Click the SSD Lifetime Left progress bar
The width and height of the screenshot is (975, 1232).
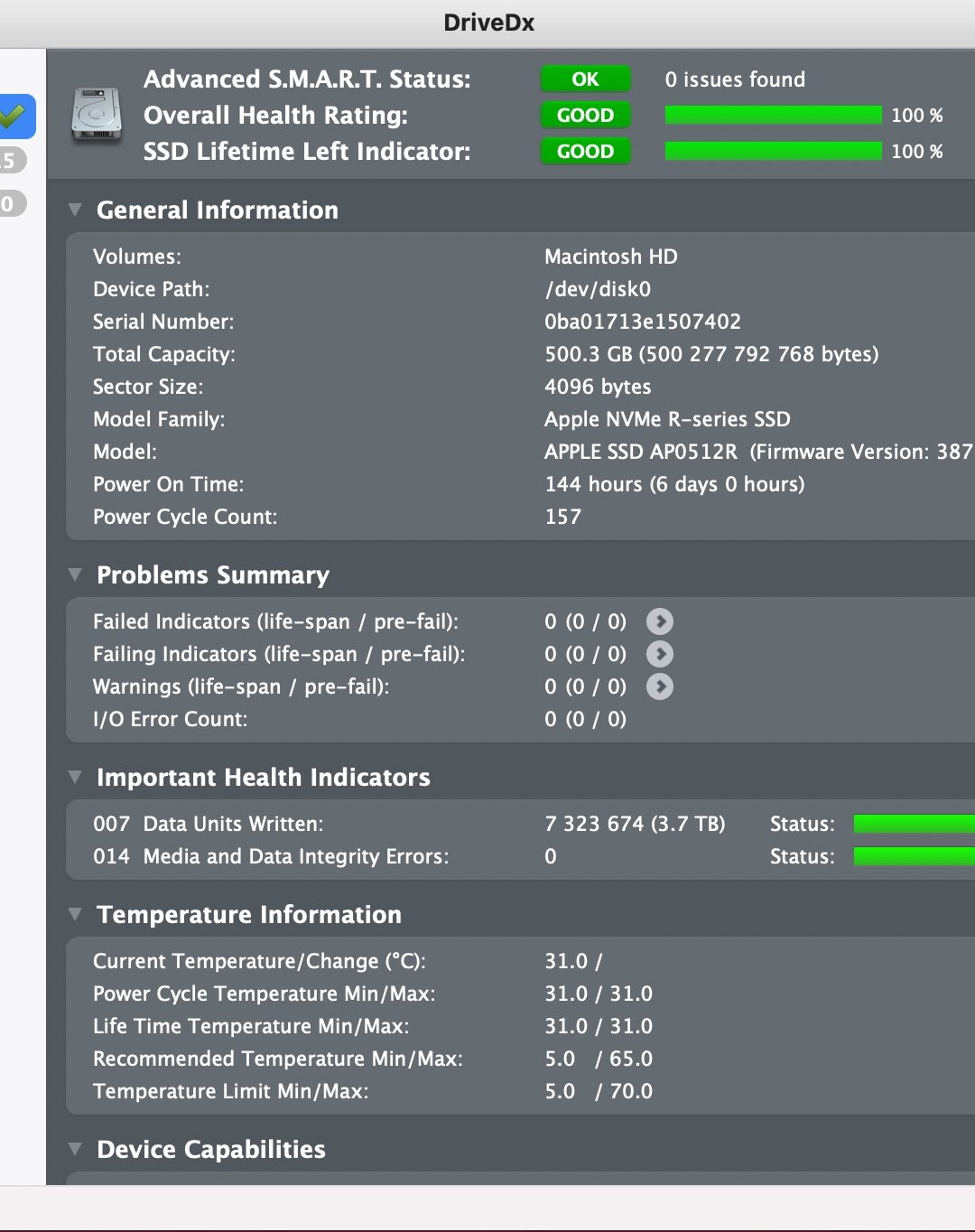tap(773, 151)
